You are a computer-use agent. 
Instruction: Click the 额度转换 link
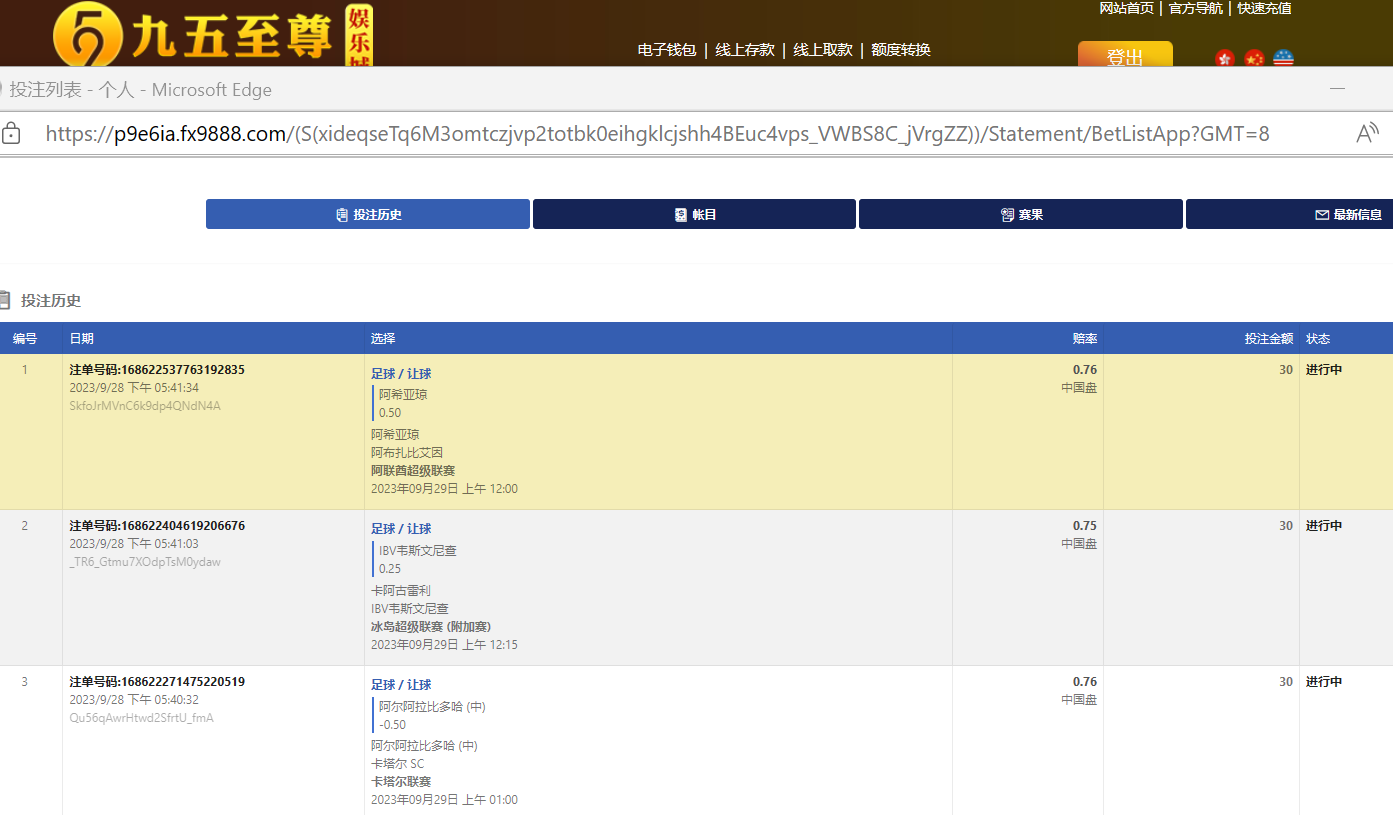[901, 49]
